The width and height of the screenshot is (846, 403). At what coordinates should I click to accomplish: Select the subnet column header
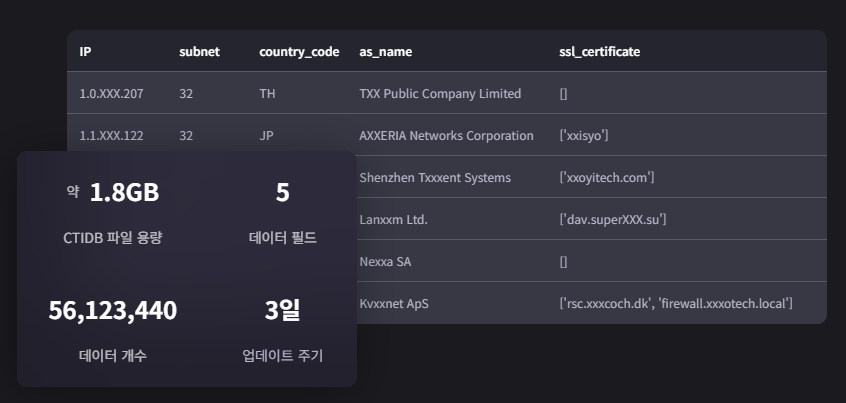click(x=199, y=51)
